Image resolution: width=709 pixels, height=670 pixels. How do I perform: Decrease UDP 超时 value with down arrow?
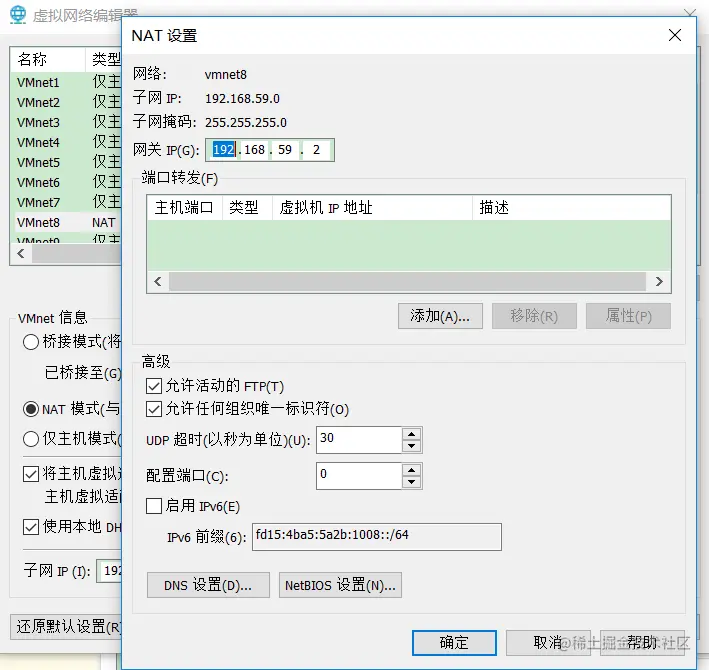[x=411, y=446]
